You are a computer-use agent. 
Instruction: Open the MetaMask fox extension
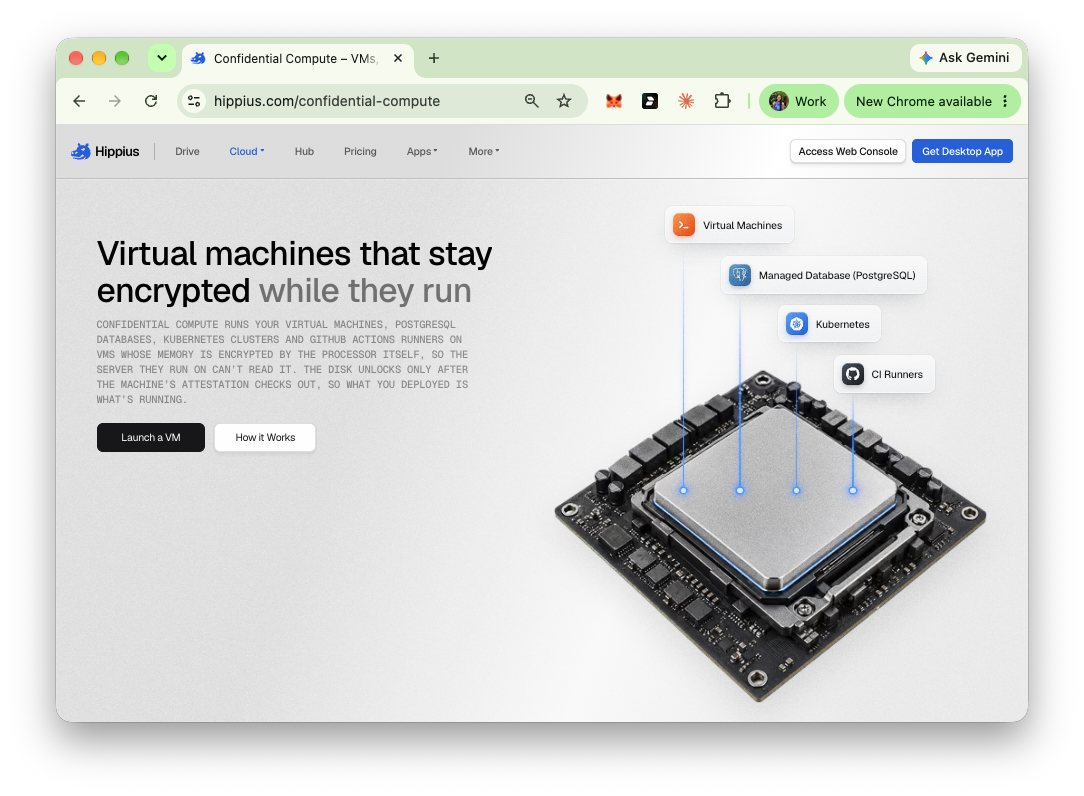tap(614, 101)
